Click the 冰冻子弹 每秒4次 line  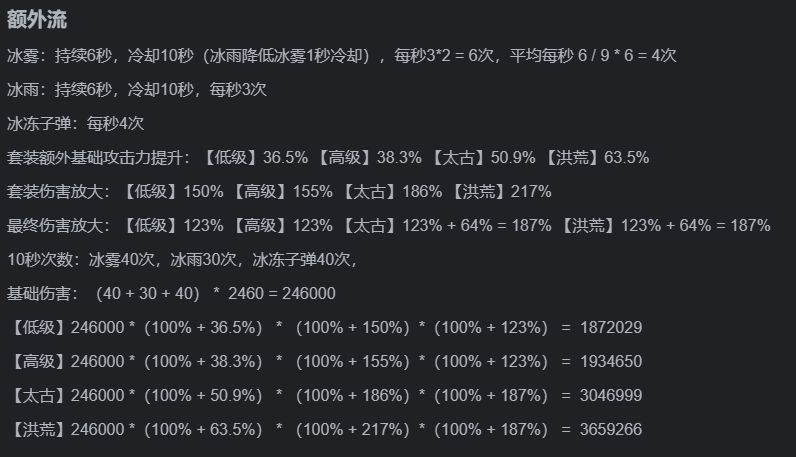click(76, 124)
